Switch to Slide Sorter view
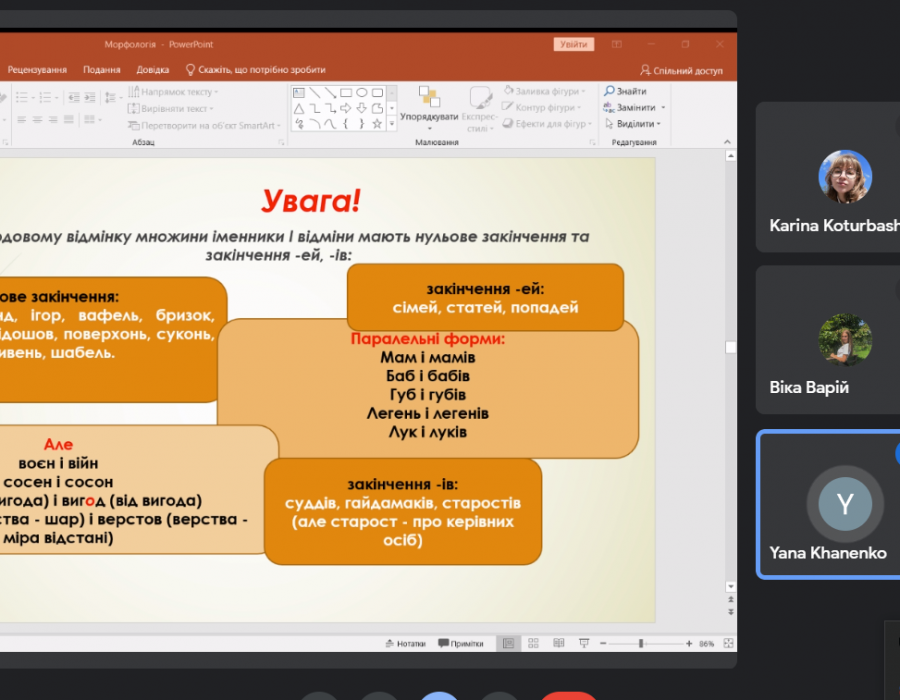This screenshot has width=900, height=700. point(533,644)
